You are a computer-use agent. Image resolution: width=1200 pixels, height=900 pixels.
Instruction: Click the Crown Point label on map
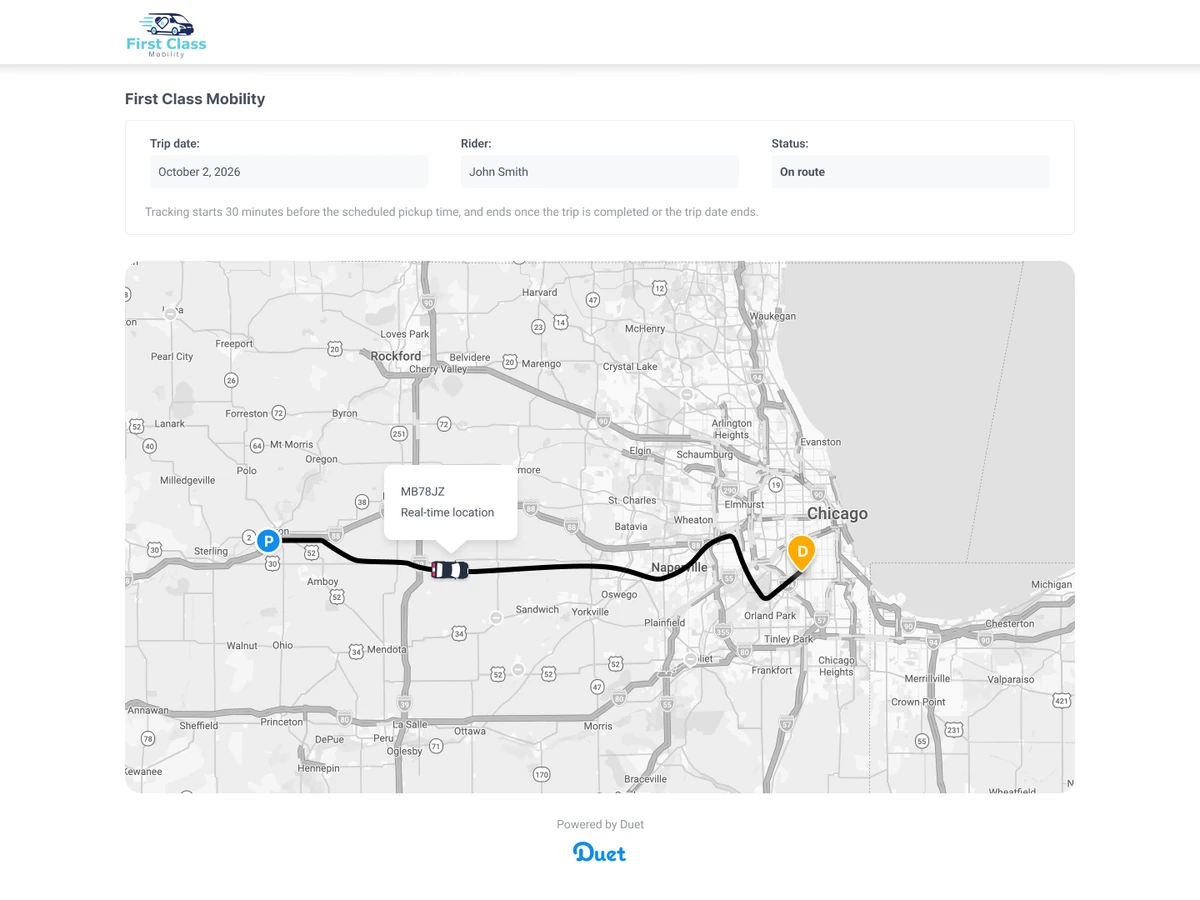click(x=918, y=703)
